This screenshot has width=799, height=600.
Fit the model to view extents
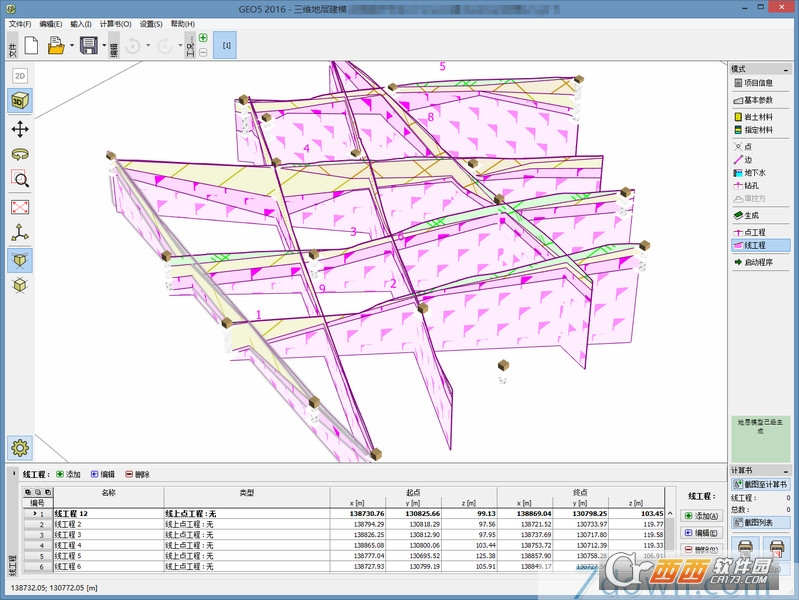pyautogui.click(x=20, y=207)
